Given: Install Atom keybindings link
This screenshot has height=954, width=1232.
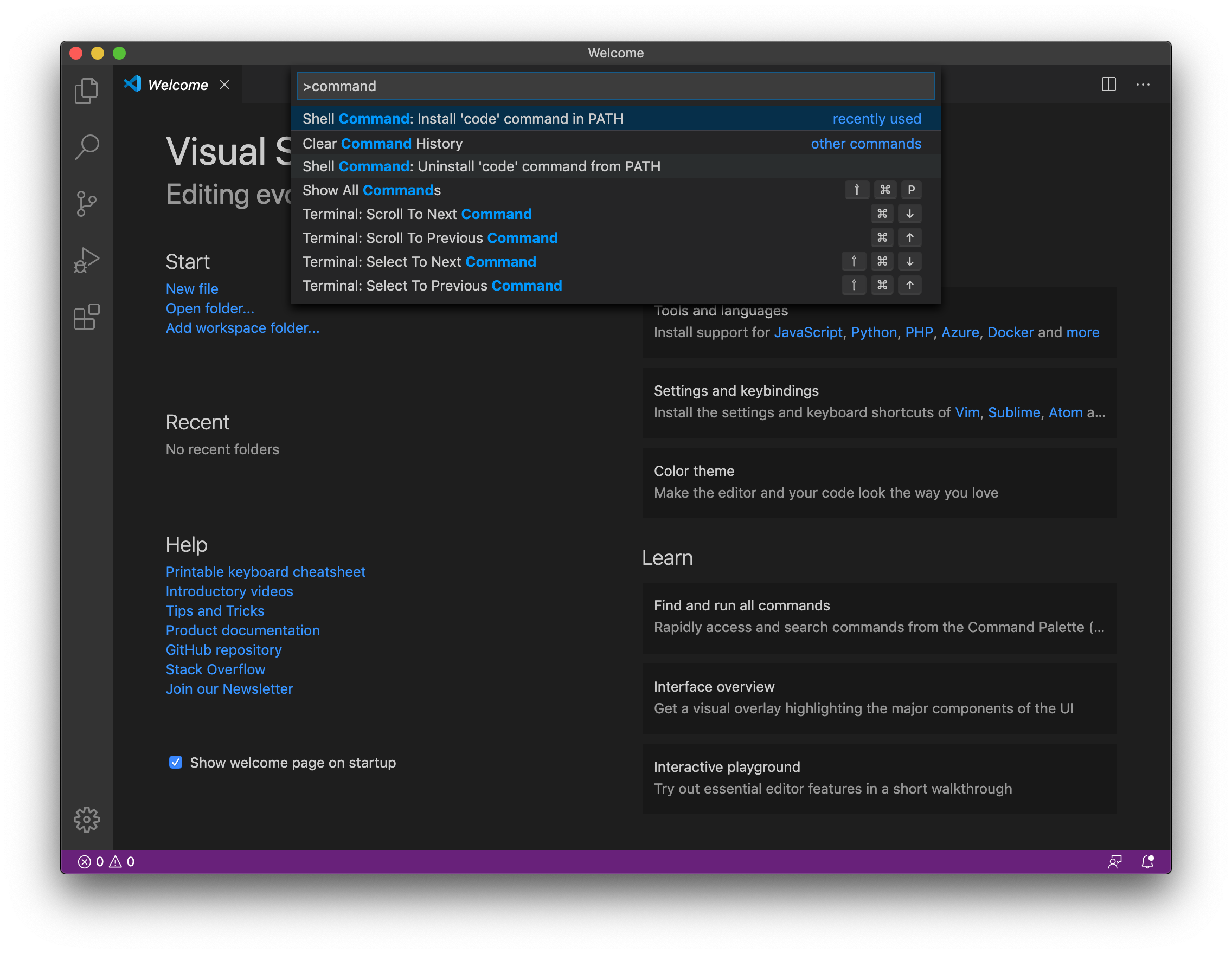Looking at the screenshot, I should [x=1066, y=412].
